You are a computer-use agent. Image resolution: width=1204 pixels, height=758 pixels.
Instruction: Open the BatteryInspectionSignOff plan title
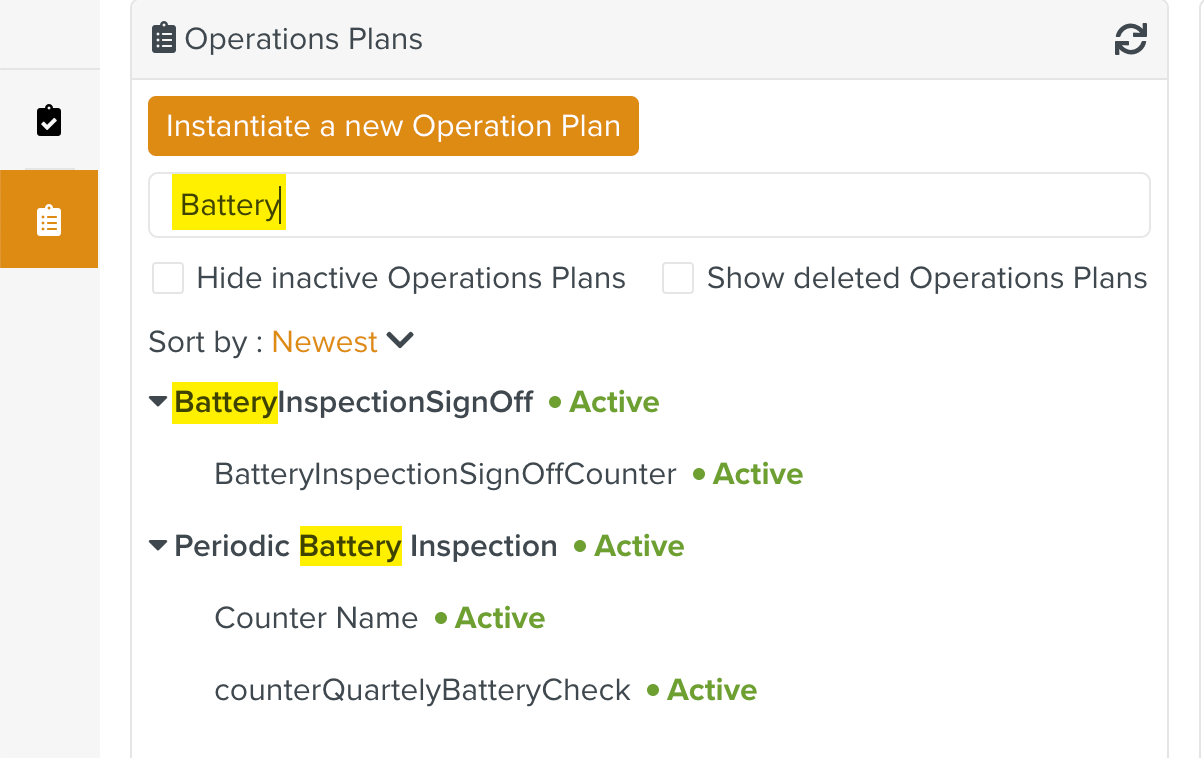(354, 402)
